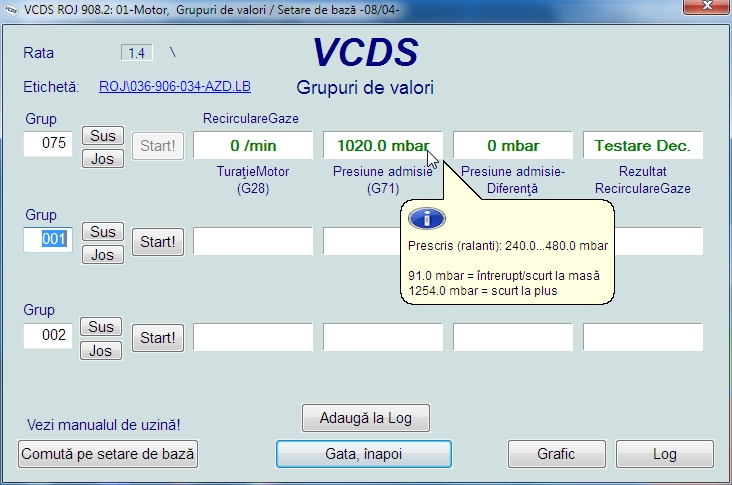Image resolution: width=732 pixels, height=485 pixels.
Task: Click the 91.0 mbar întrerupt/scurt la masă text
Action: pos(504,275)
